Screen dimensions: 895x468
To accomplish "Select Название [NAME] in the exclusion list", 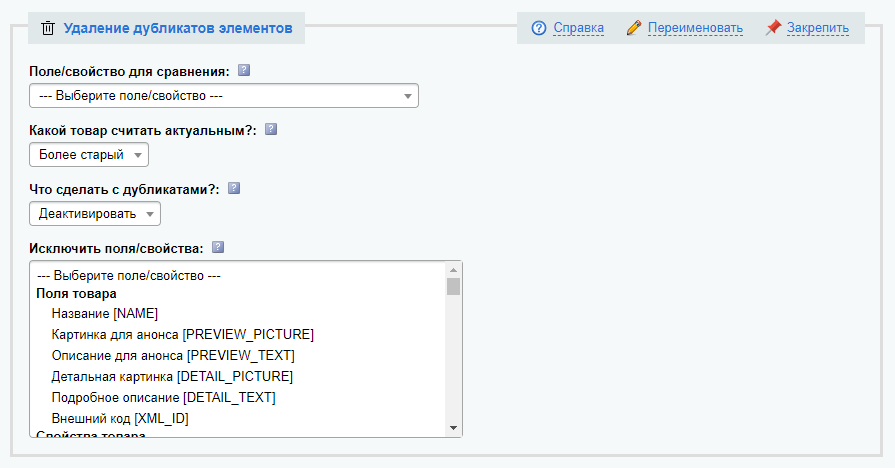I will (104, 313).
